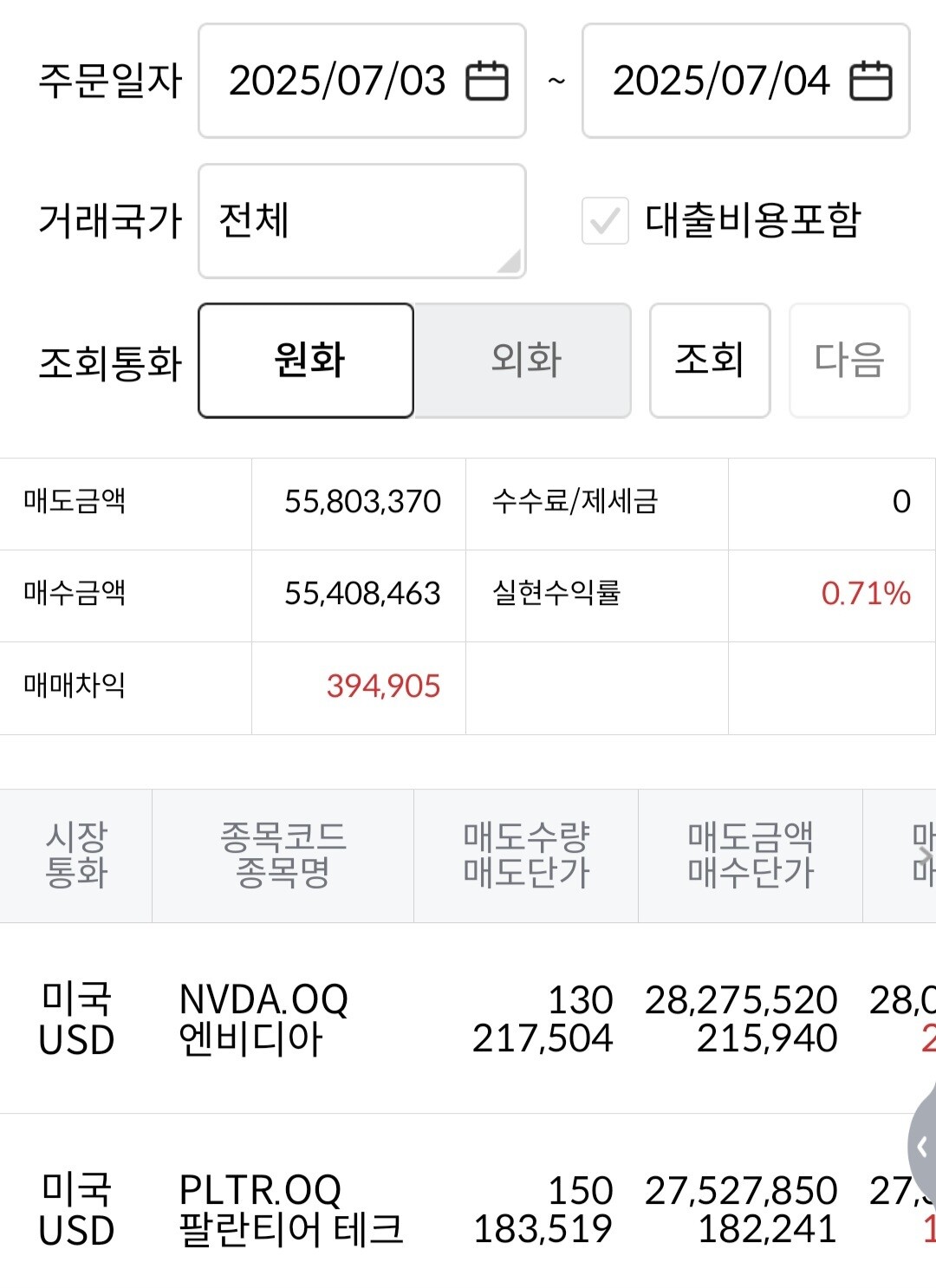Tap the 매도금액 total 55,803,370

coord(362,503)
